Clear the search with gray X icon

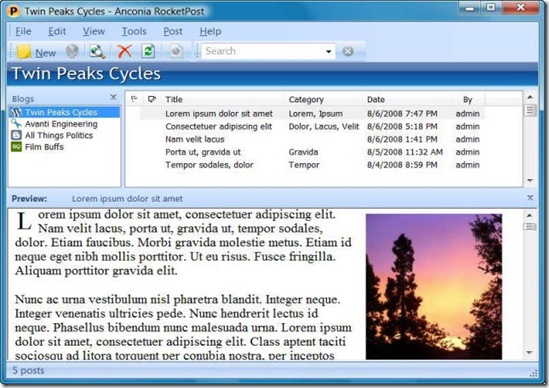click(348, 51)
